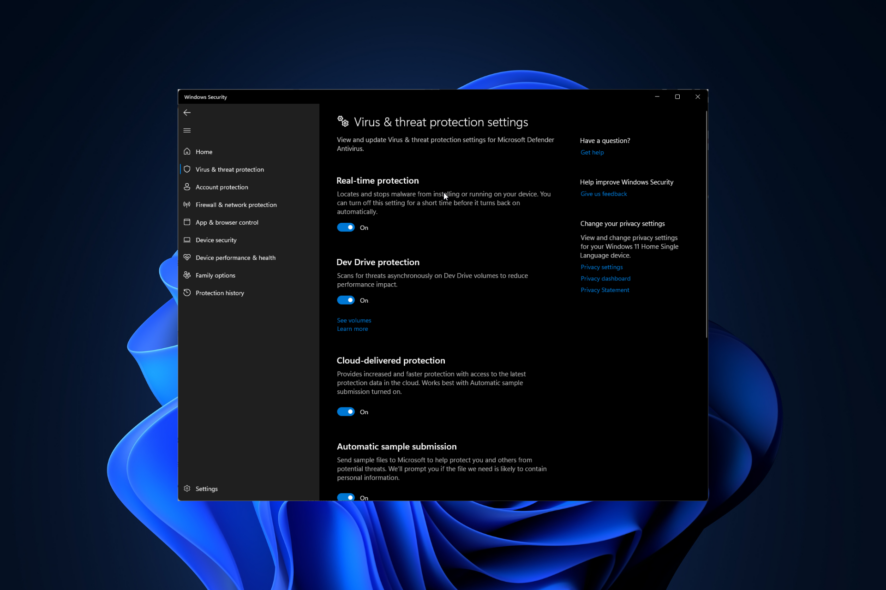Select the App & browser control icon

coord(187,222)
